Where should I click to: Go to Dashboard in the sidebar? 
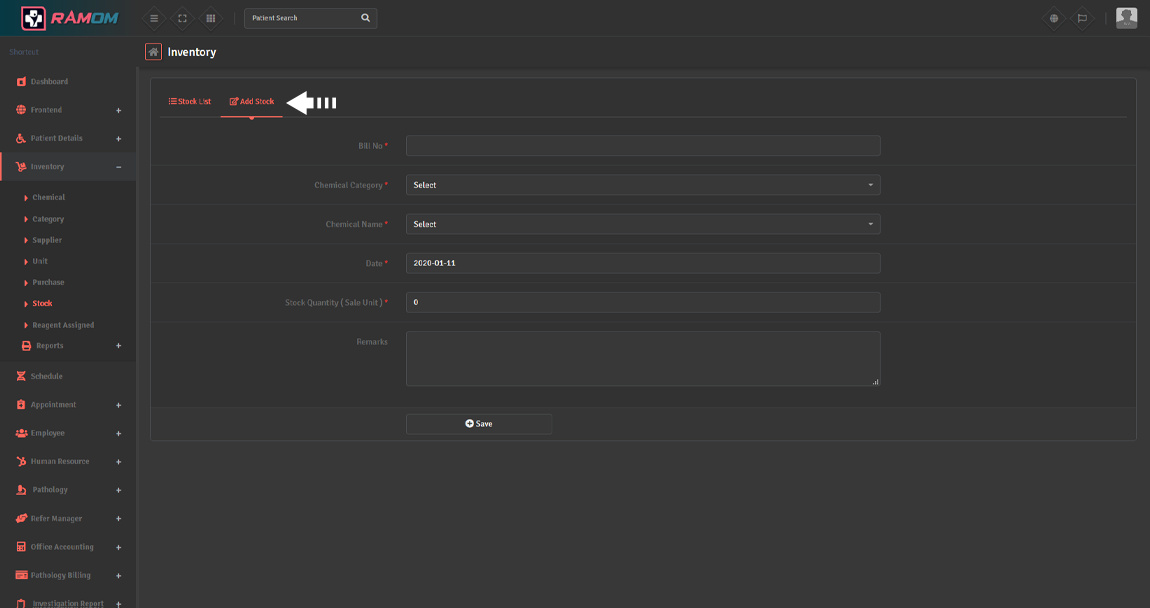tap(49, 81)
